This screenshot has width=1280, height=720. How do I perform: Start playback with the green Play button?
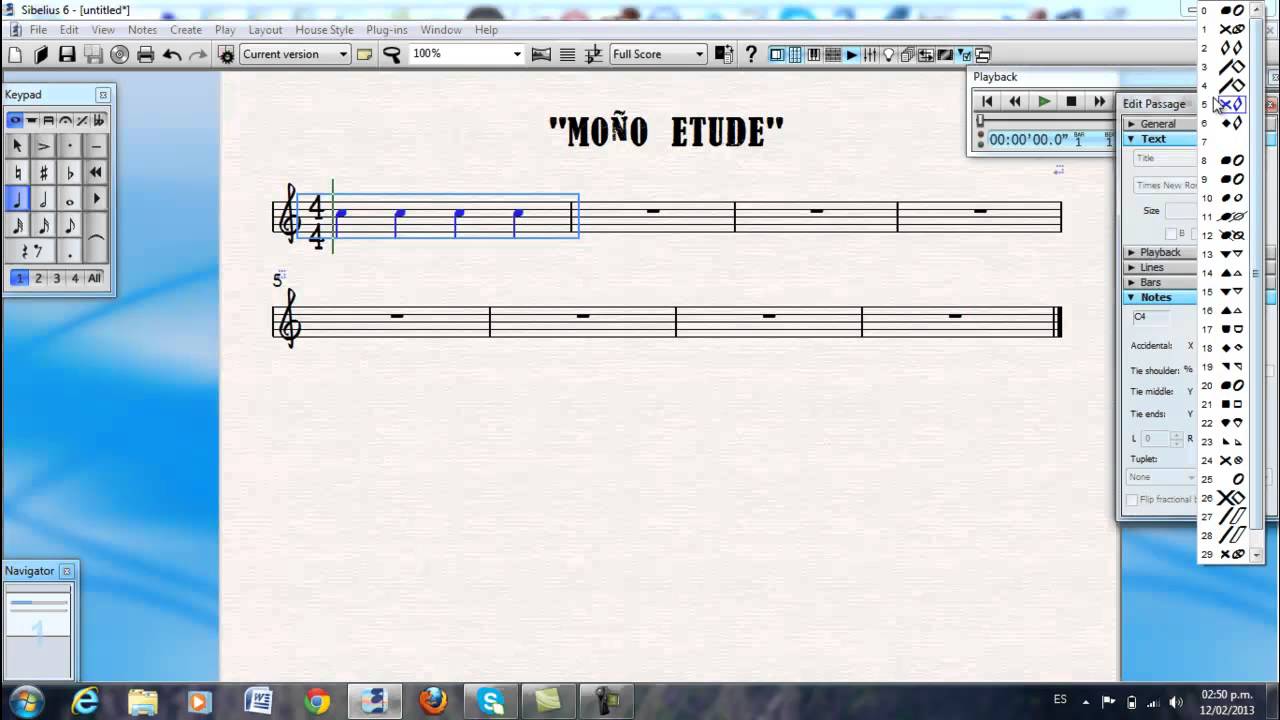point(1044,101)
